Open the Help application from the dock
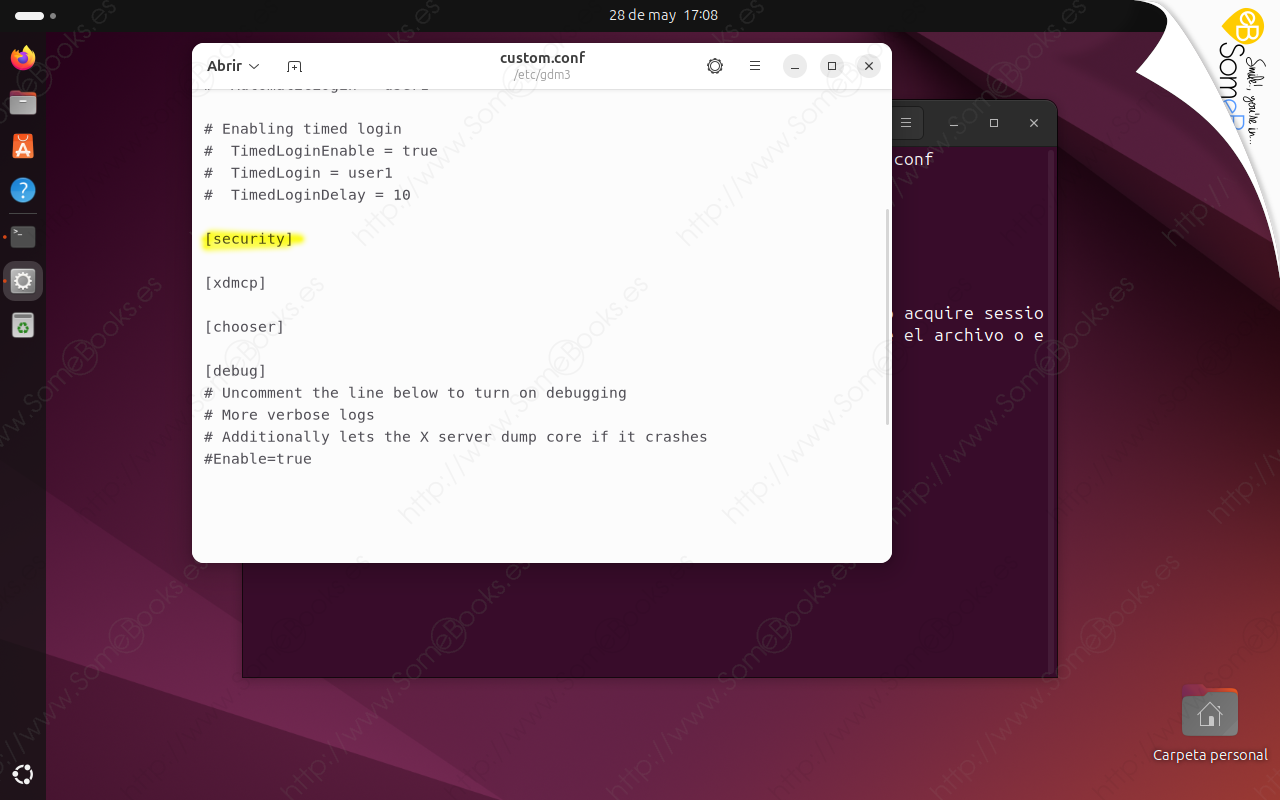The image size is (1280, 800). [x=22, y=190]
